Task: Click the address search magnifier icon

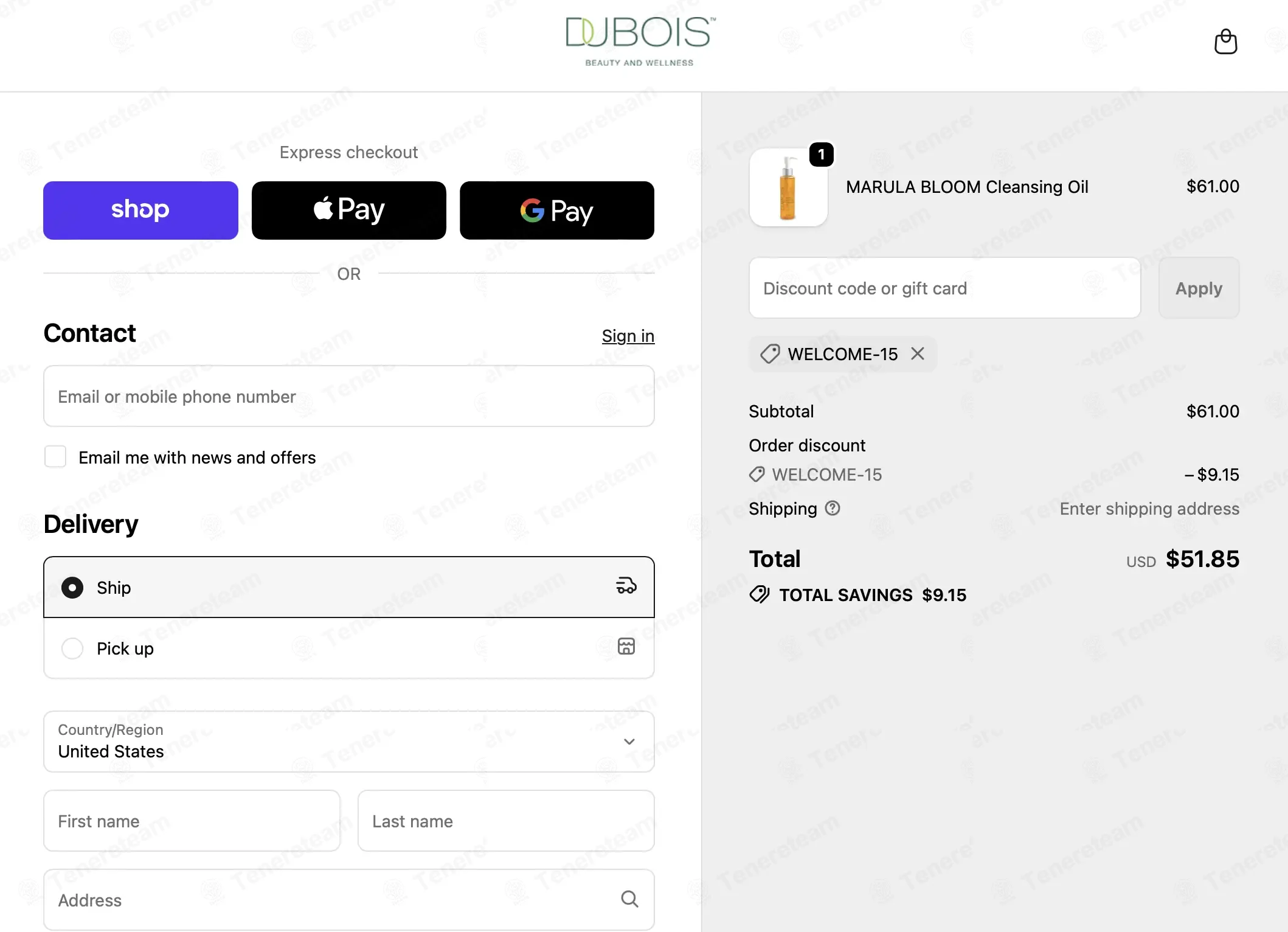Action: 629,899
